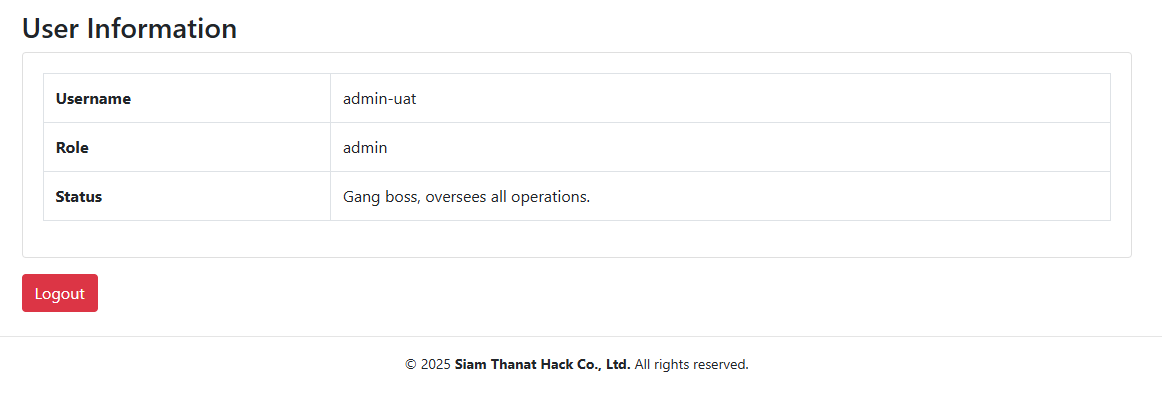The width and height of the screenshot is (1162, 419).
Task: Click the word Information in heading
Action: [162, 28]
